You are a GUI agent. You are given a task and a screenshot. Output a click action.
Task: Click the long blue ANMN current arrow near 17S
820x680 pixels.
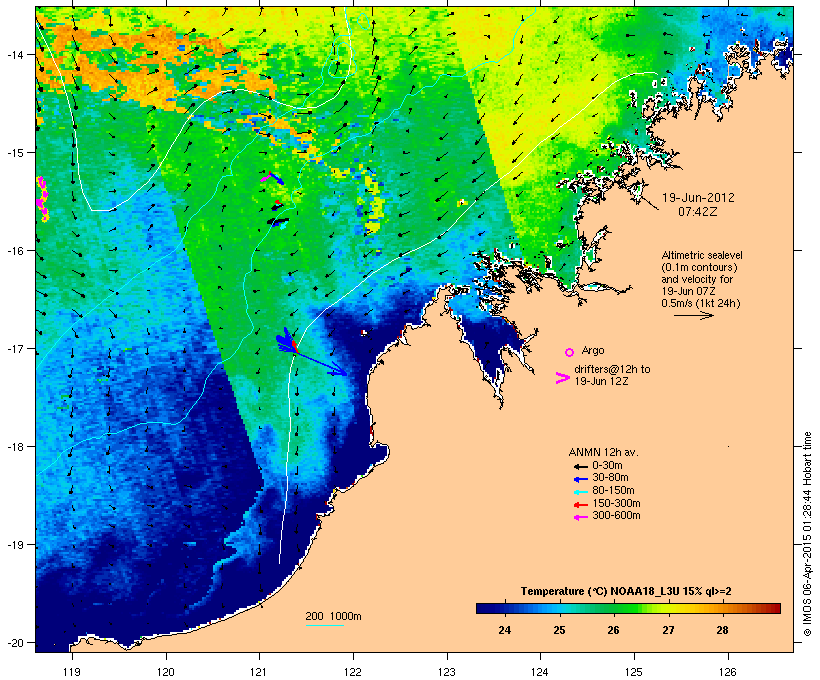pos(320,364)
